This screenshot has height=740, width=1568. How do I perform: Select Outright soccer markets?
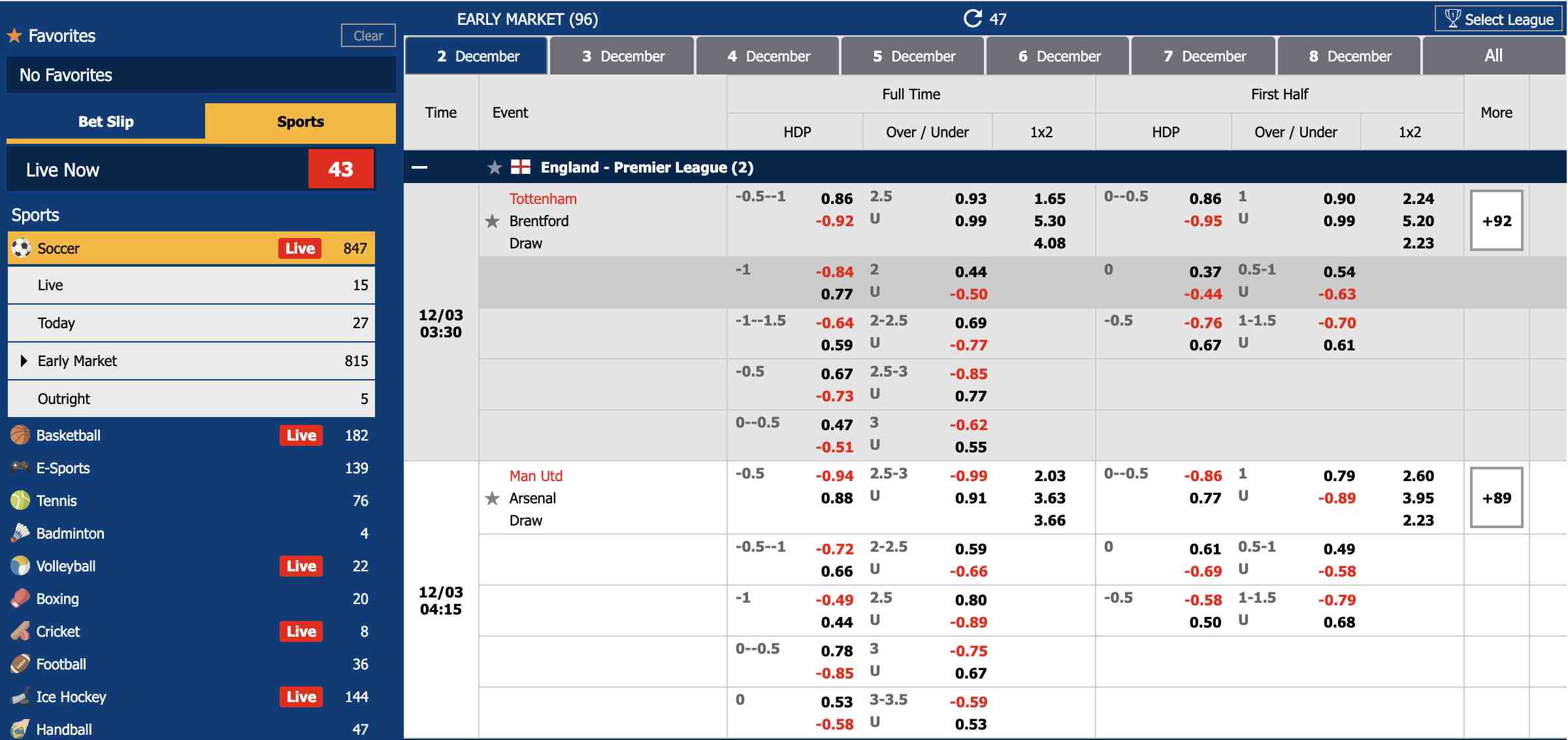click(x=191, y=399)
